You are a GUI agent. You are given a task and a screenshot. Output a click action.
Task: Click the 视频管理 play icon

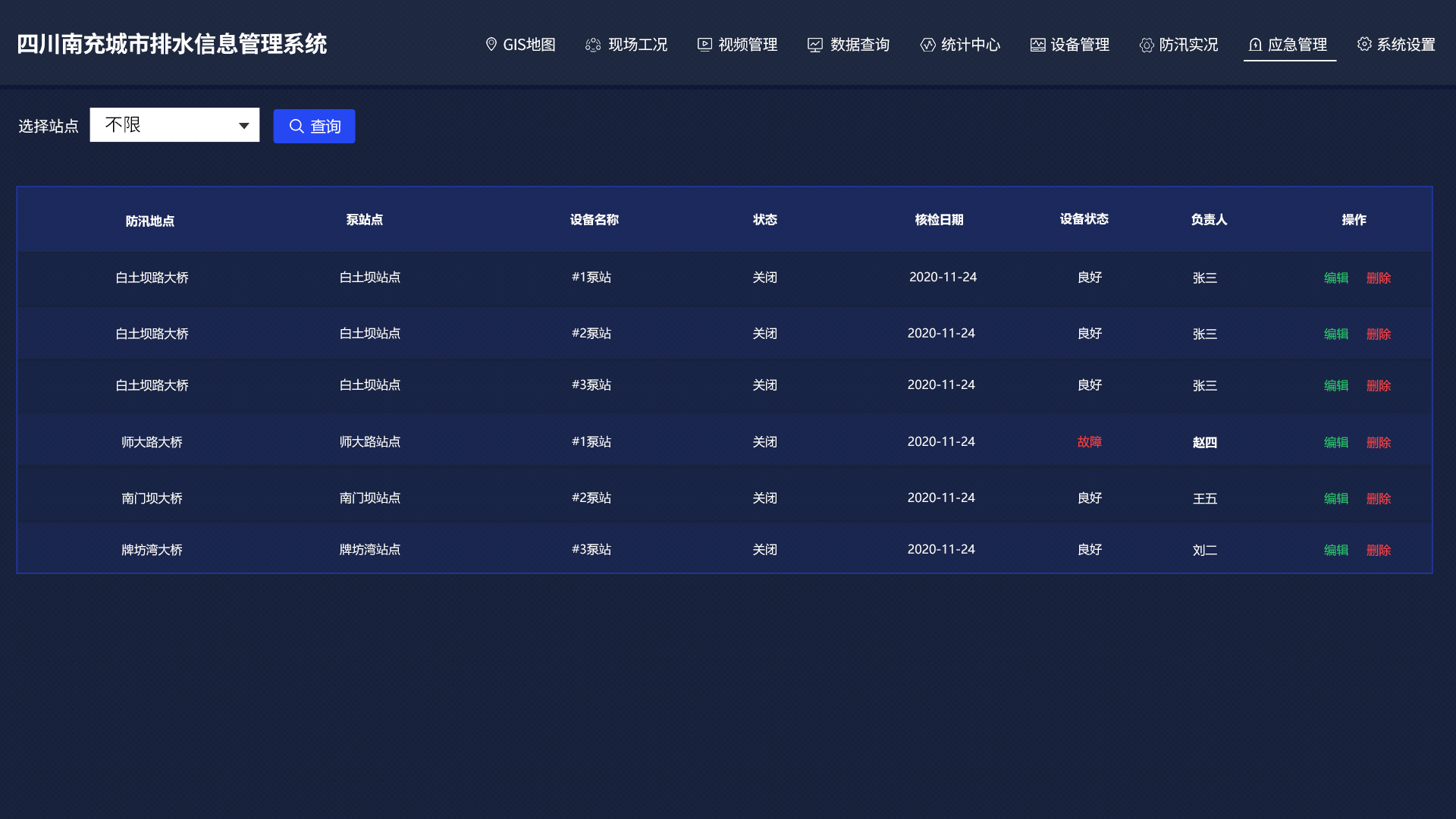pos(704,45)
